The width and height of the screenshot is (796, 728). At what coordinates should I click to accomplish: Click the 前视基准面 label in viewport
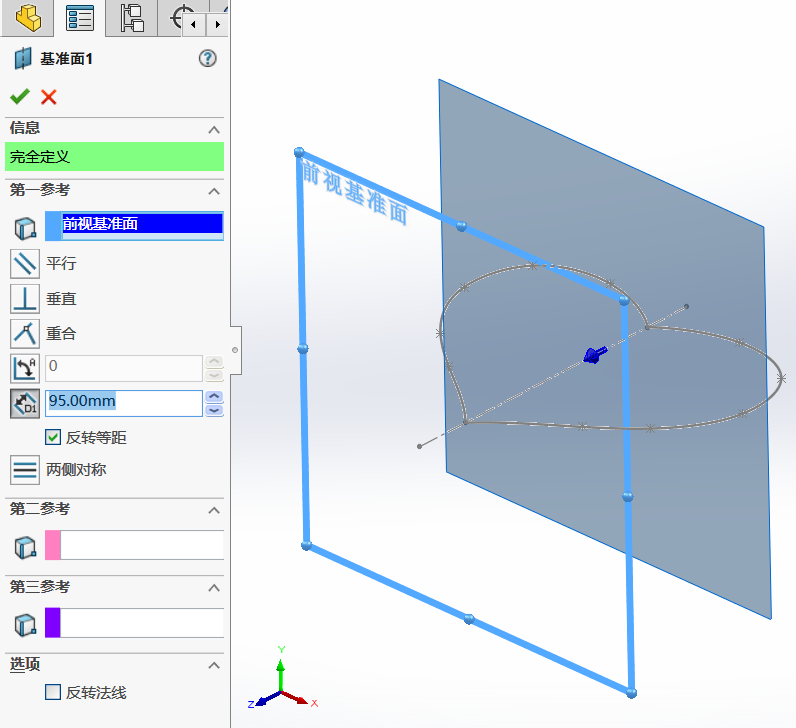click(x=355, y=192)
